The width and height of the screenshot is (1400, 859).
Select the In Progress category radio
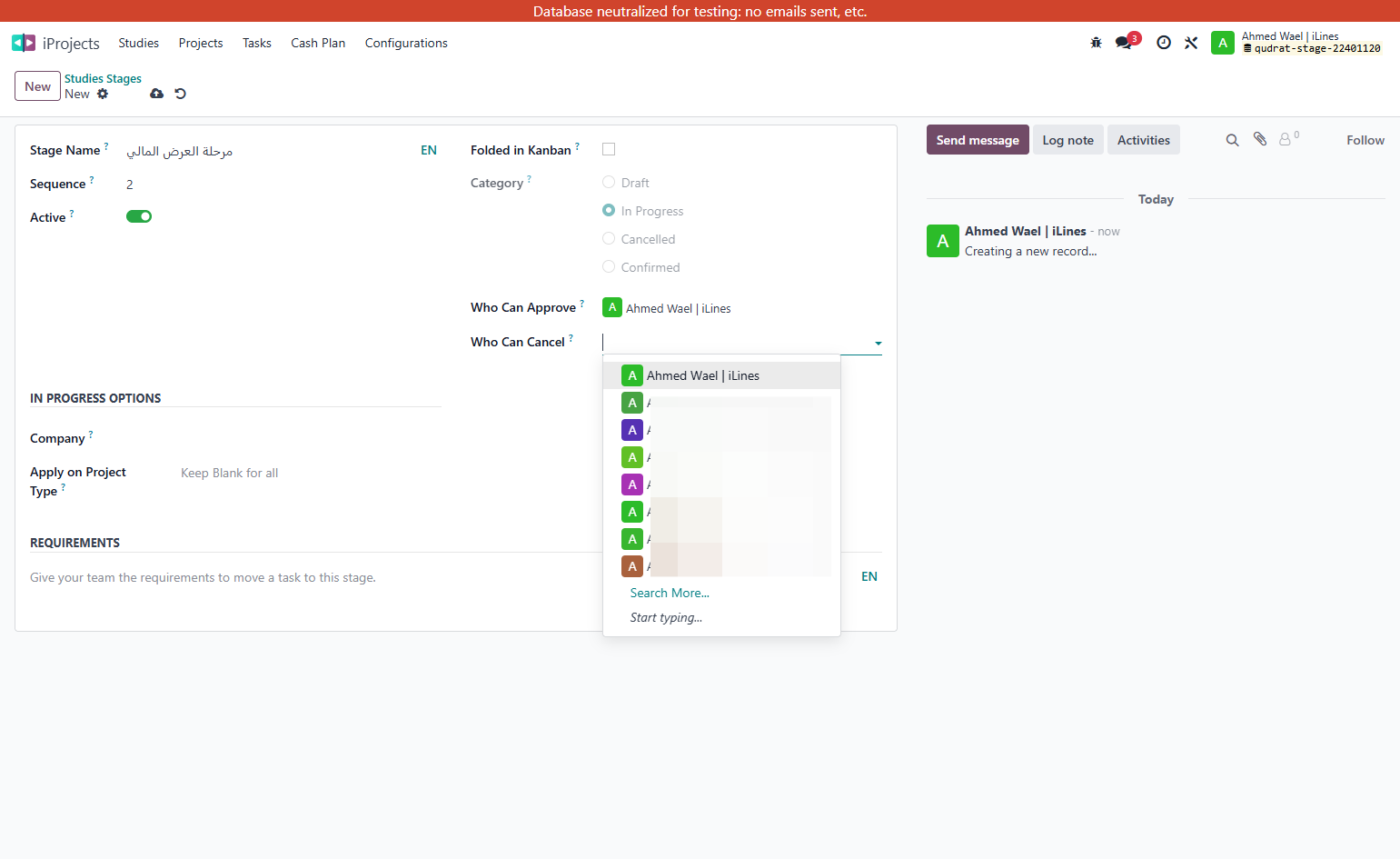[x=609, y=210]
